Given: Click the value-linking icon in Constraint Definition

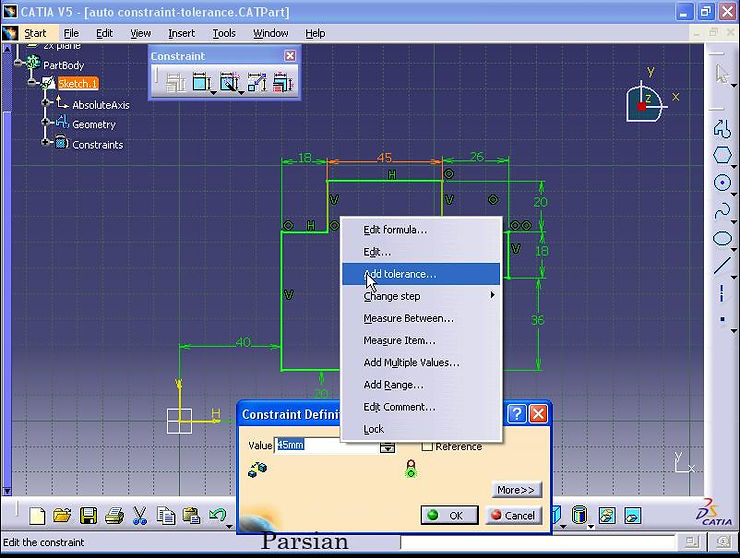Looking at the screenshot, I should click(x=258, y=468).
